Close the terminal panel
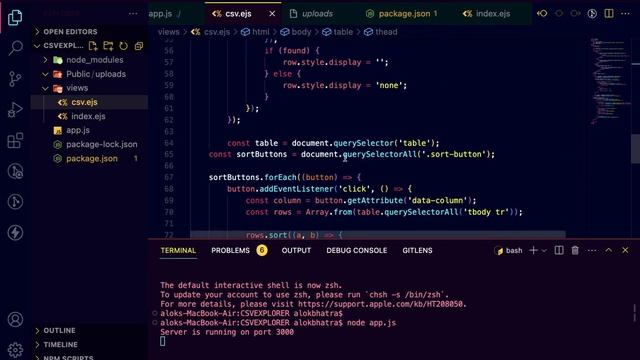The height and width of the screenshot is (360, 640). tap(625, 250)
